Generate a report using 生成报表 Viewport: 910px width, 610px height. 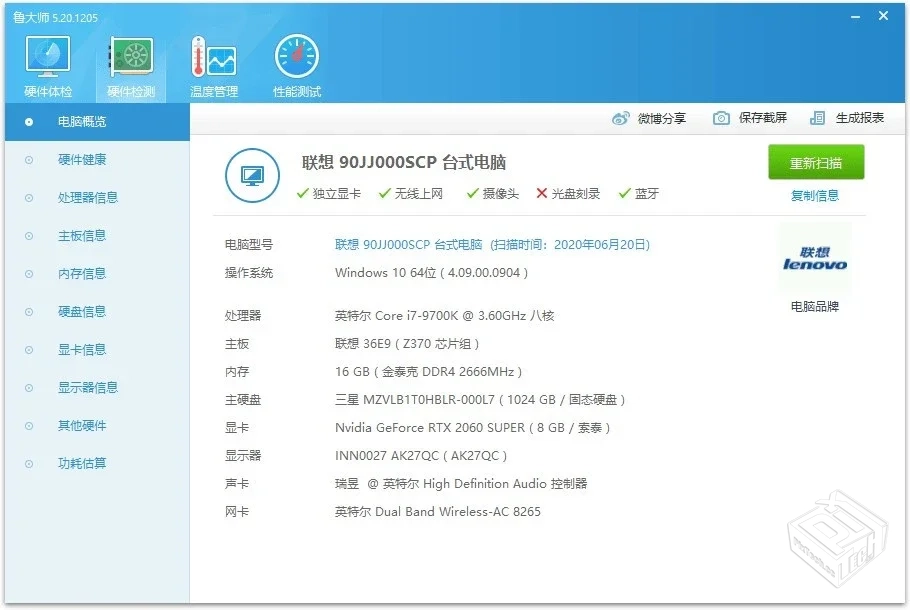pos(850,117)
